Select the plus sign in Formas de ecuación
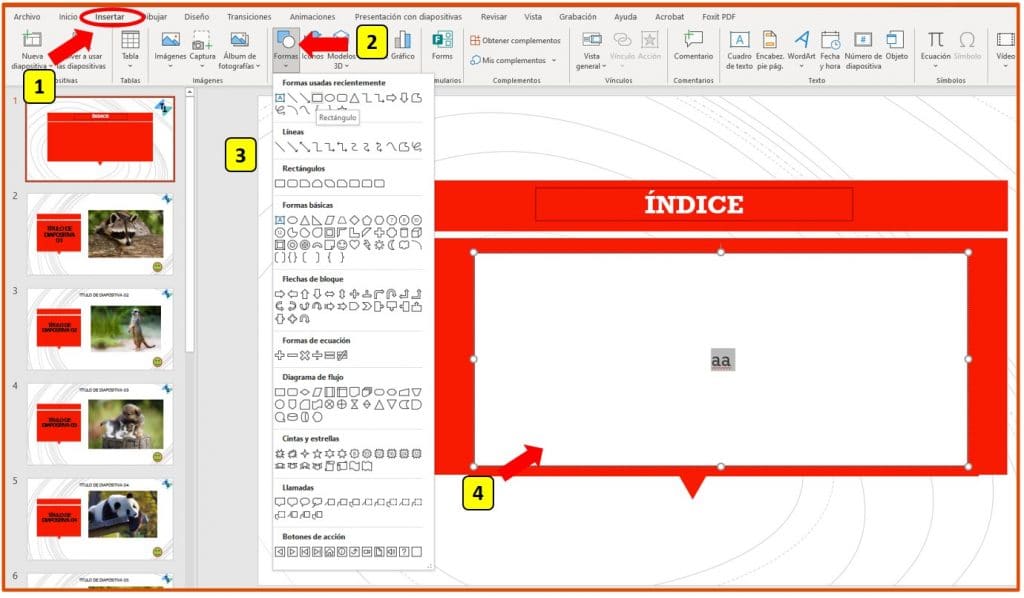 pyautogui.click(x=280, y=355)
